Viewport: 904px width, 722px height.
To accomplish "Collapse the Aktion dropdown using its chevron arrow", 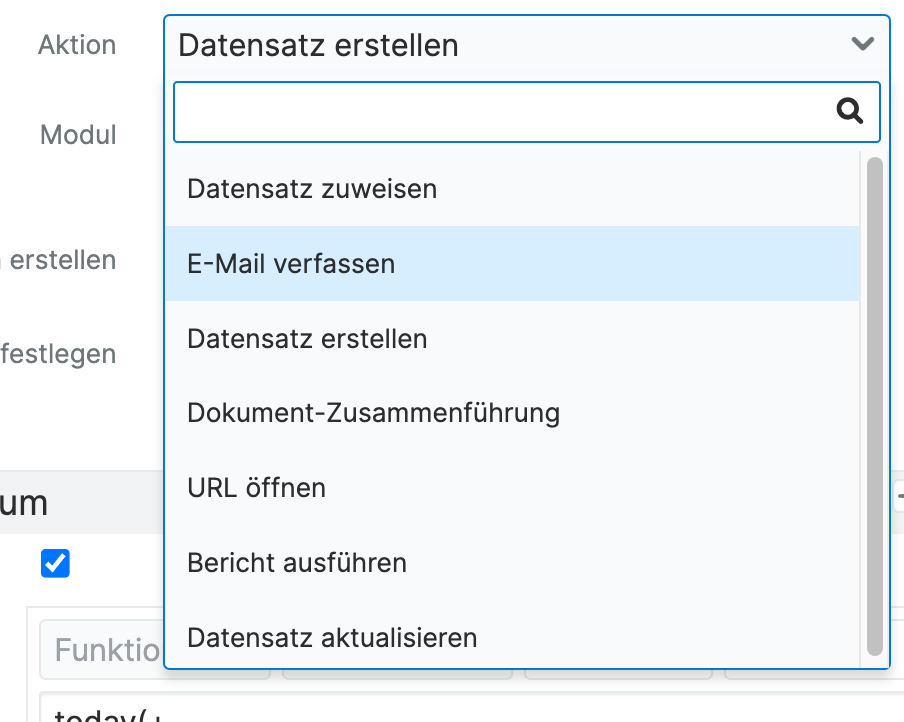I will pyautogui.click(x=862, y=44).
